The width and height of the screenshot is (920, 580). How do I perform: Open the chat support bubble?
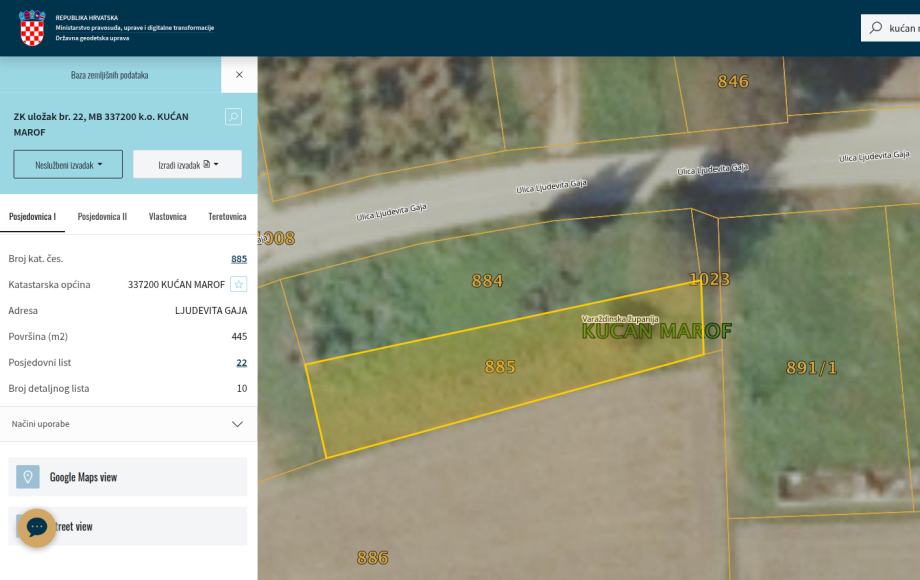click(x=37, y=527)
